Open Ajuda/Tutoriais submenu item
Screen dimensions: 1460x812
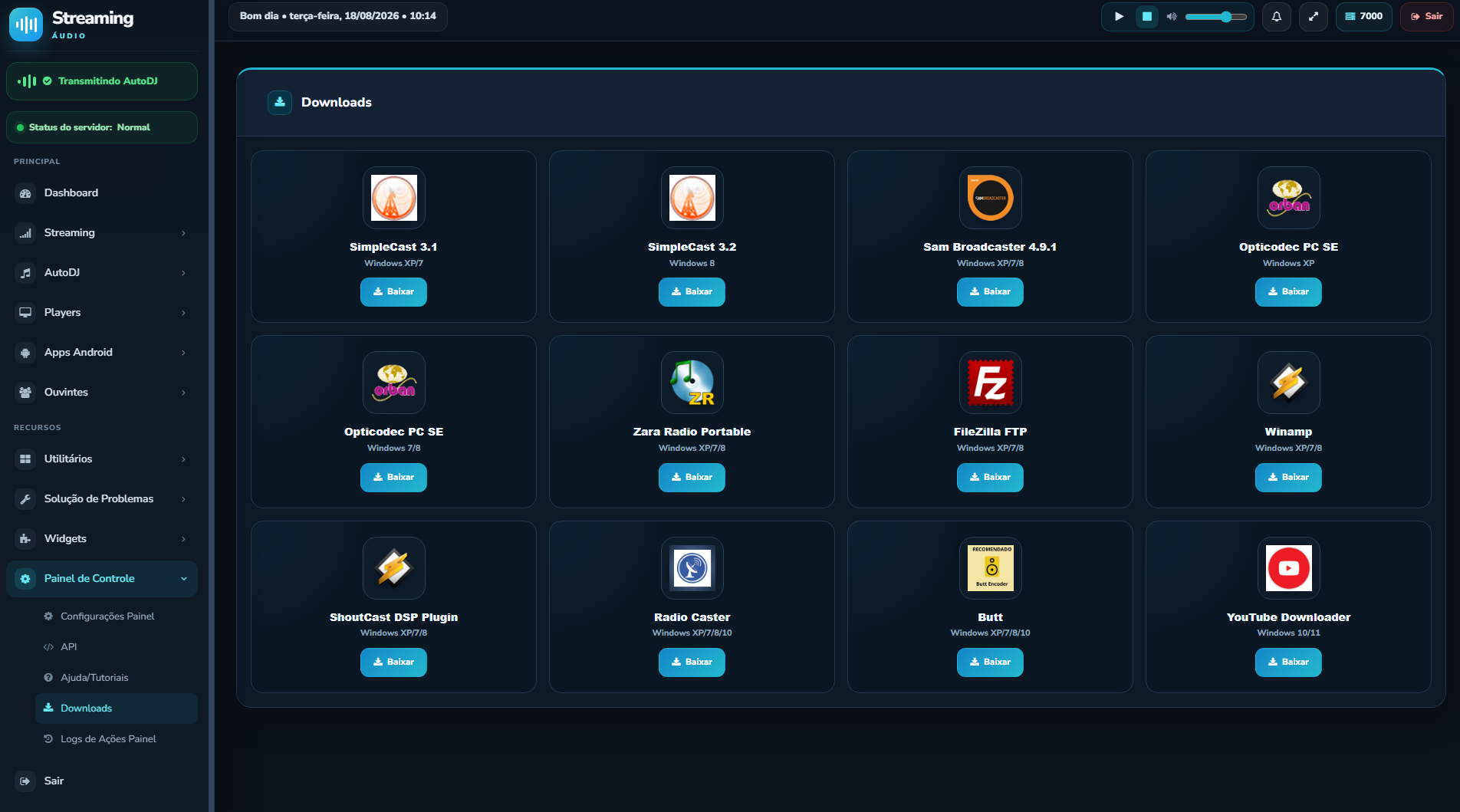117,678
